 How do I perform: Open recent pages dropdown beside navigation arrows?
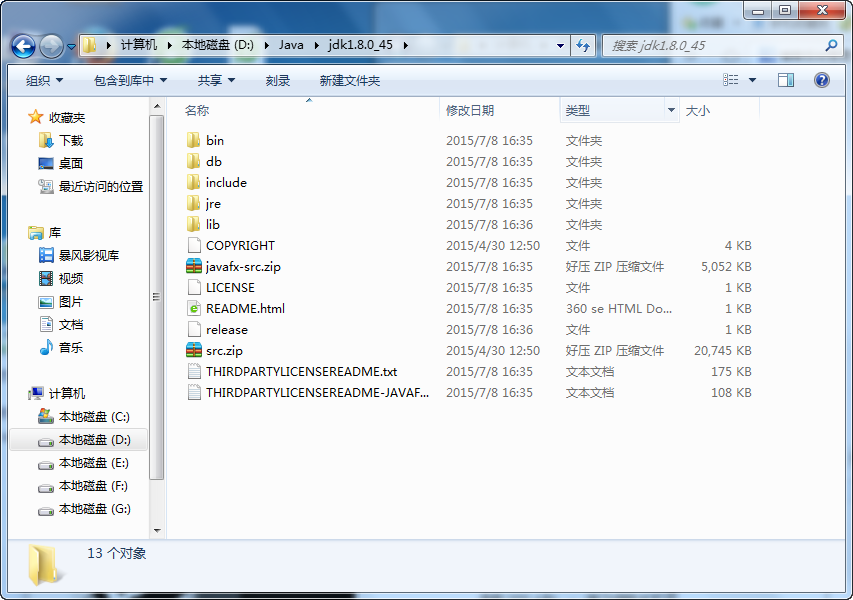pos(71,47)
